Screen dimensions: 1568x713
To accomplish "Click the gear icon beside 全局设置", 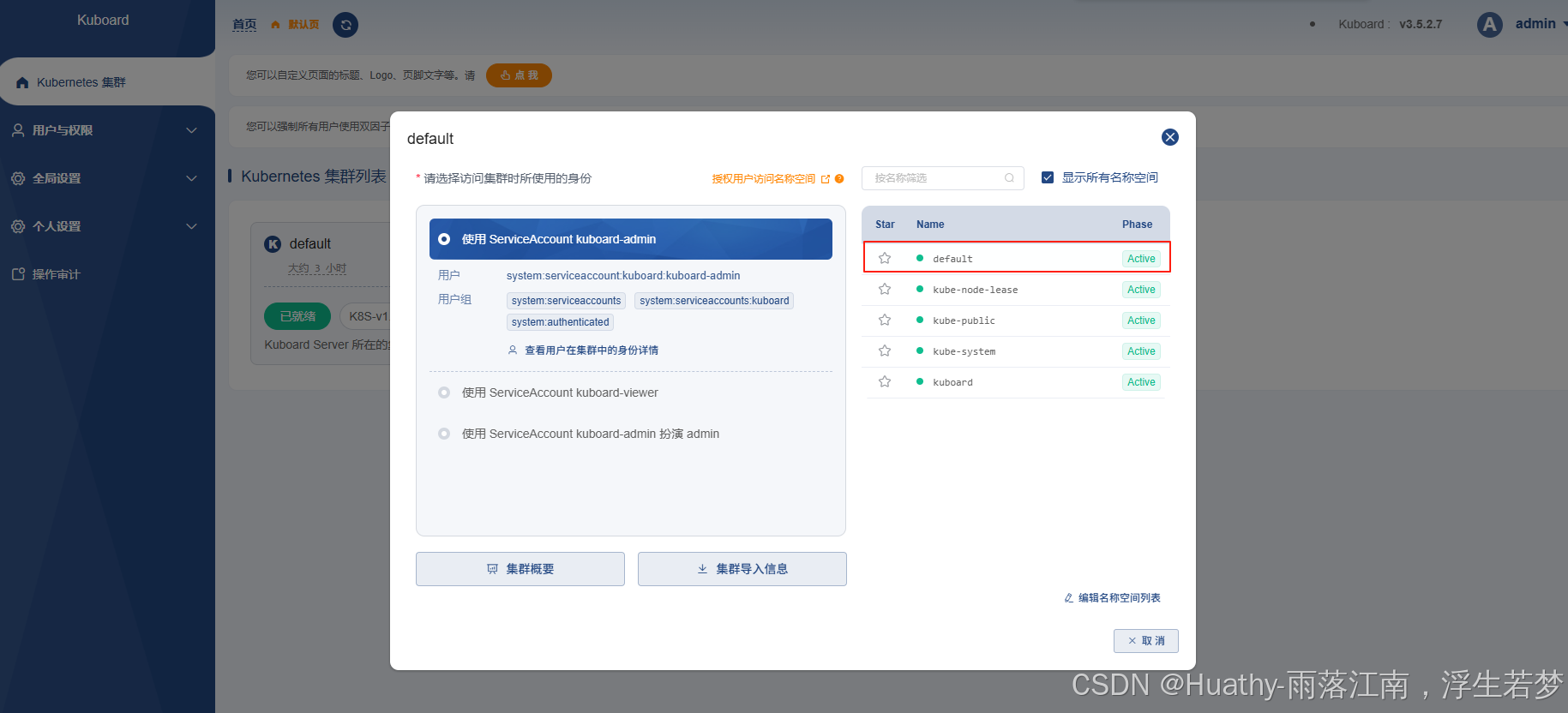I will [x=18, y=178].
